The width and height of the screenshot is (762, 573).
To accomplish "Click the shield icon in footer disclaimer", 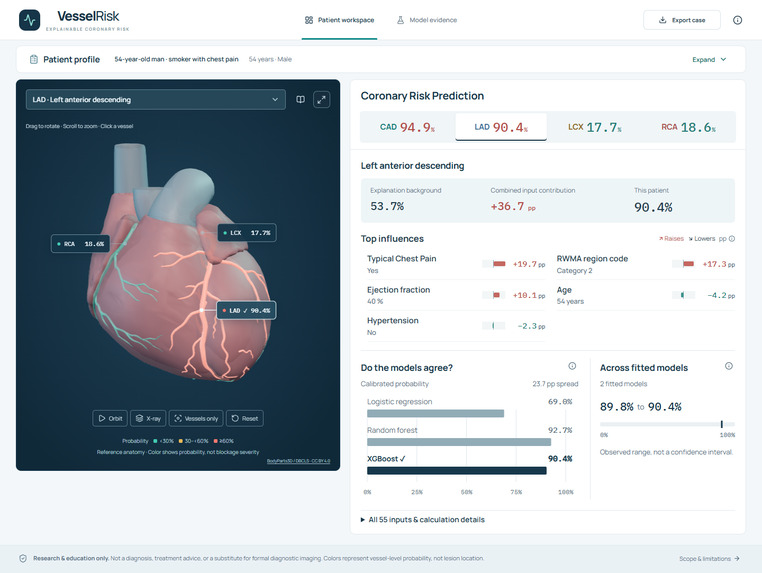I will [x=23, y=558].
